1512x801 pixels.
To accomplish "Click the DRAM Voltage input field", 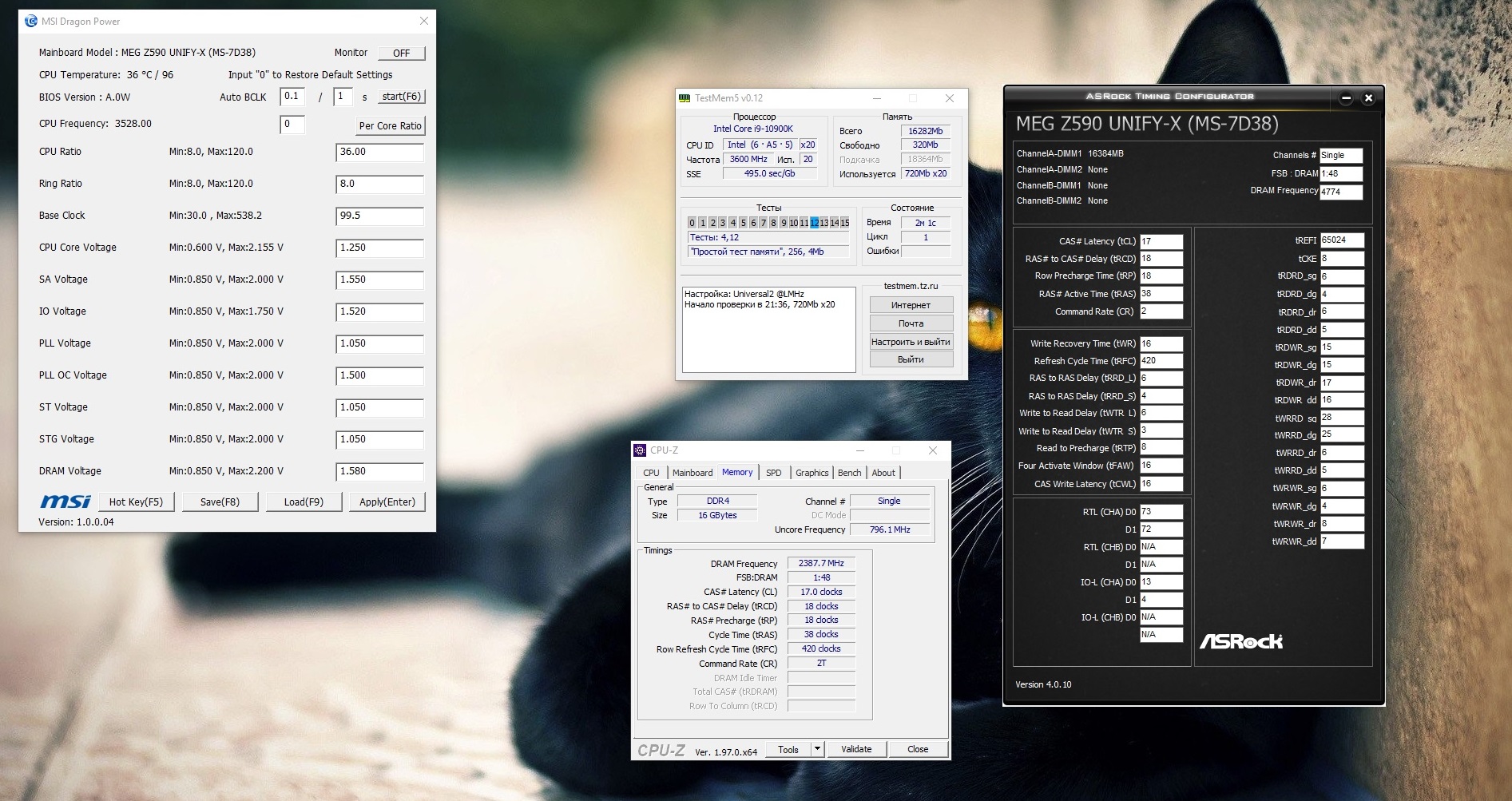I will pos(379,471).
